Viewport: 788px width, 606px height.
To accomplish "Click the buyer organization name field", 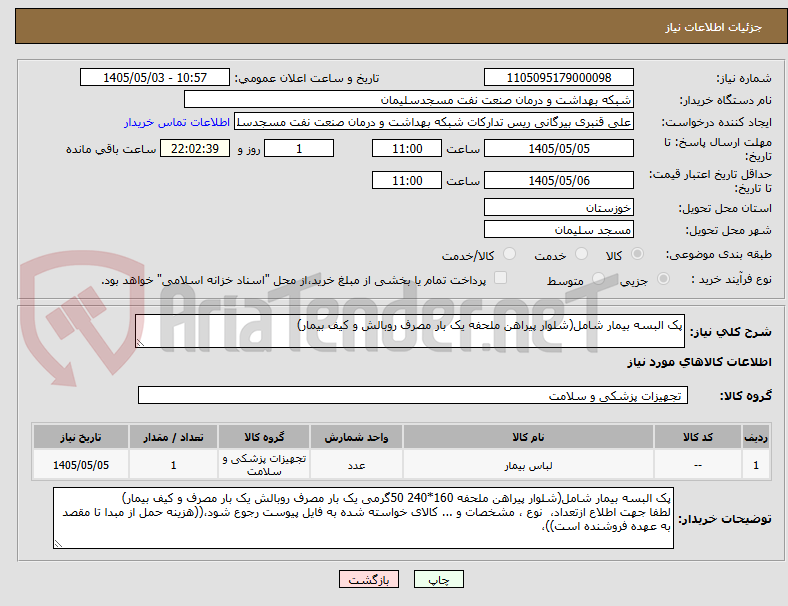I will 409,99.
